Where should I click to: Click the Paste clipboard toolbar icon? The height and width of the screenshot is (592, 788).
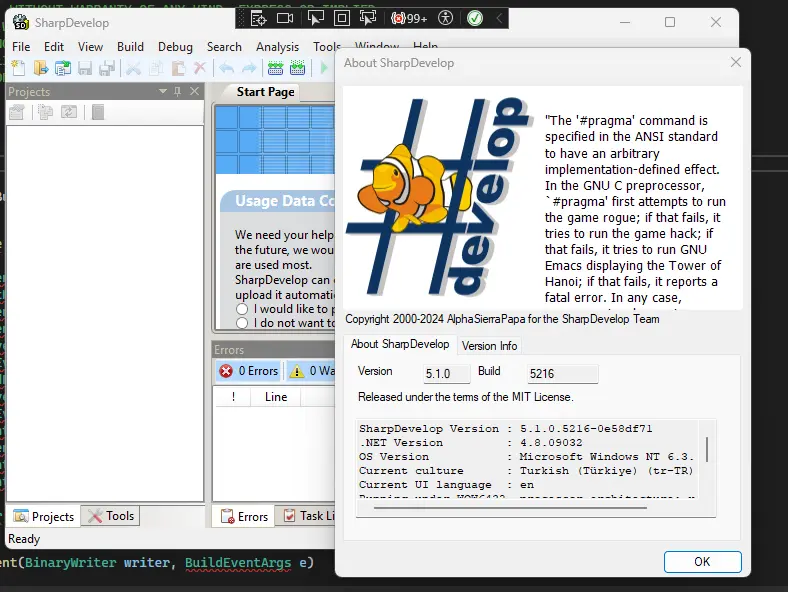[x=178, y=68]
